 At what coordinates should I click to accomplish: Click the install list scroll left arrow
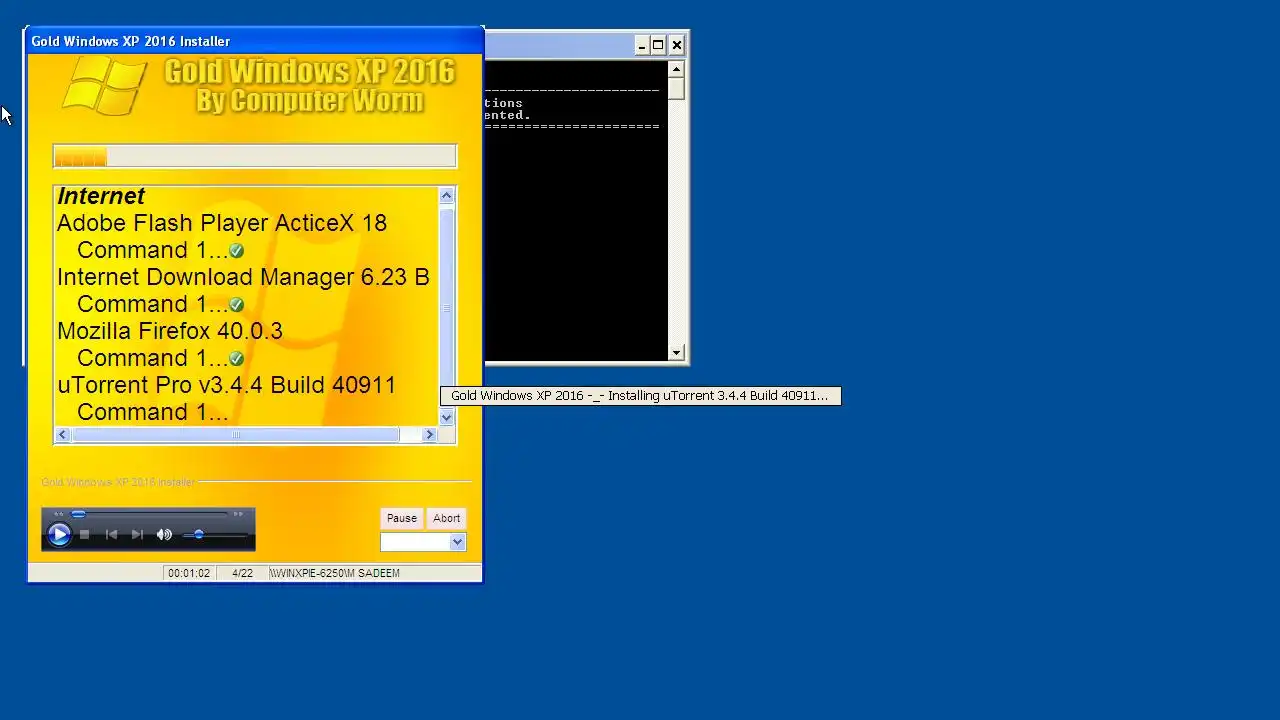[63, 434]
